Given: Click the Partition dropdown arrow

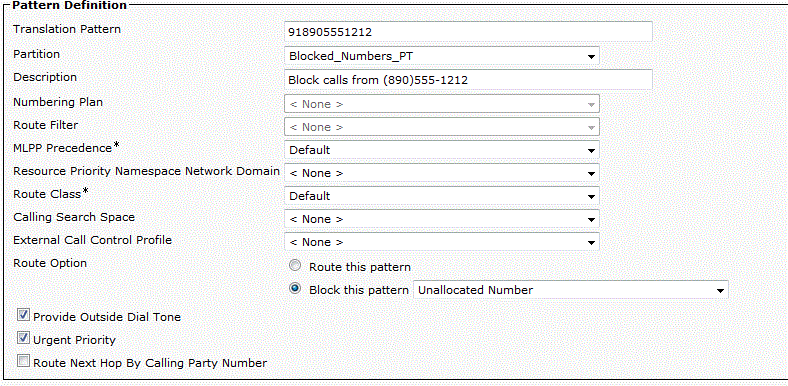Looking at the screenshot, I should click(592, 56).
